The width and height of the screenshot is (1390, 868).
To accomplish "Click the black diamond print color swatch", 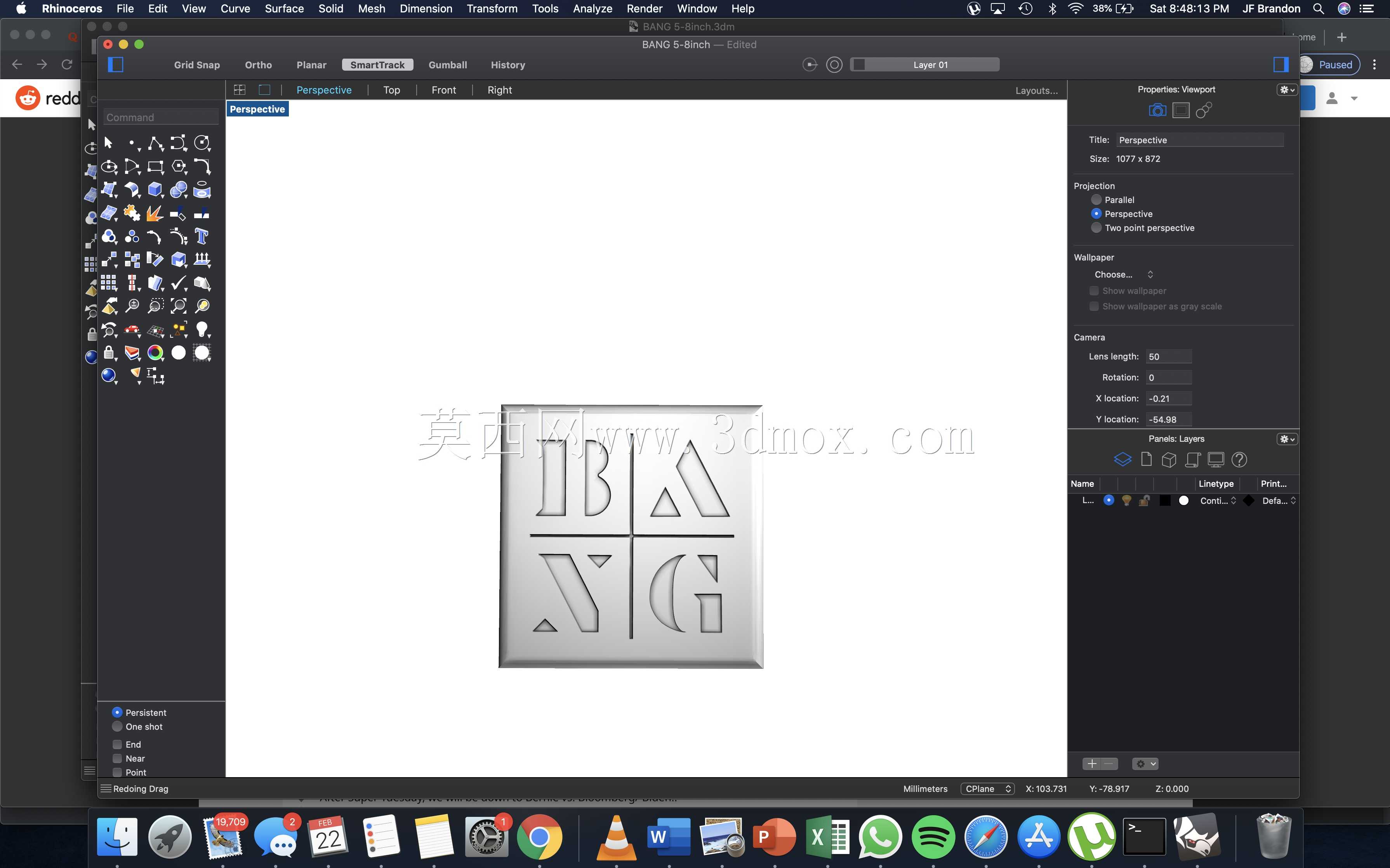I will (1248, 501).
